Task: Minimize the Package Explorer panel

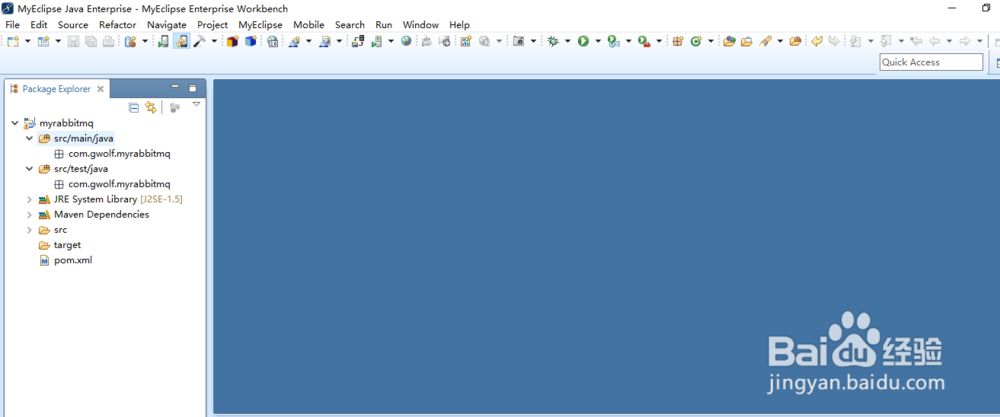Action: click(175, 87)
